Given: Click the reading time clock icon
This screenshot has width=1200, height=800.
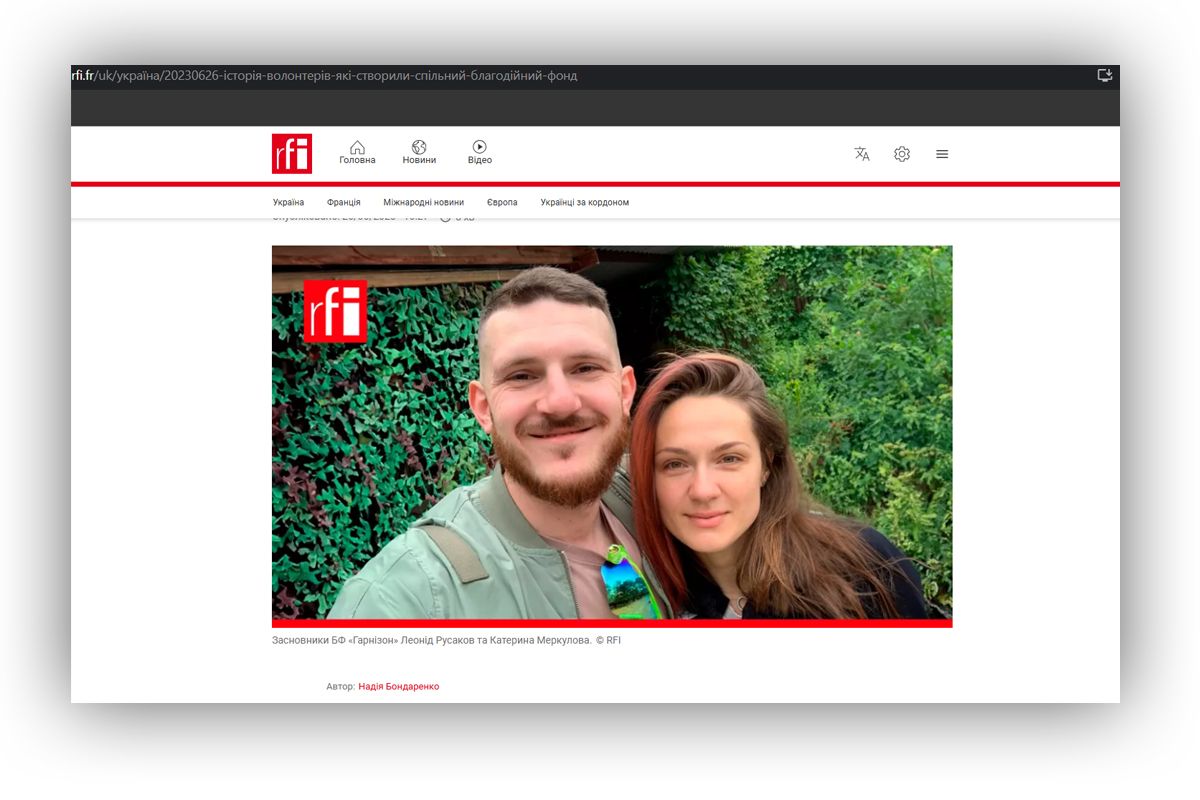Looking at the screenshot, I should tap(446, 218).
